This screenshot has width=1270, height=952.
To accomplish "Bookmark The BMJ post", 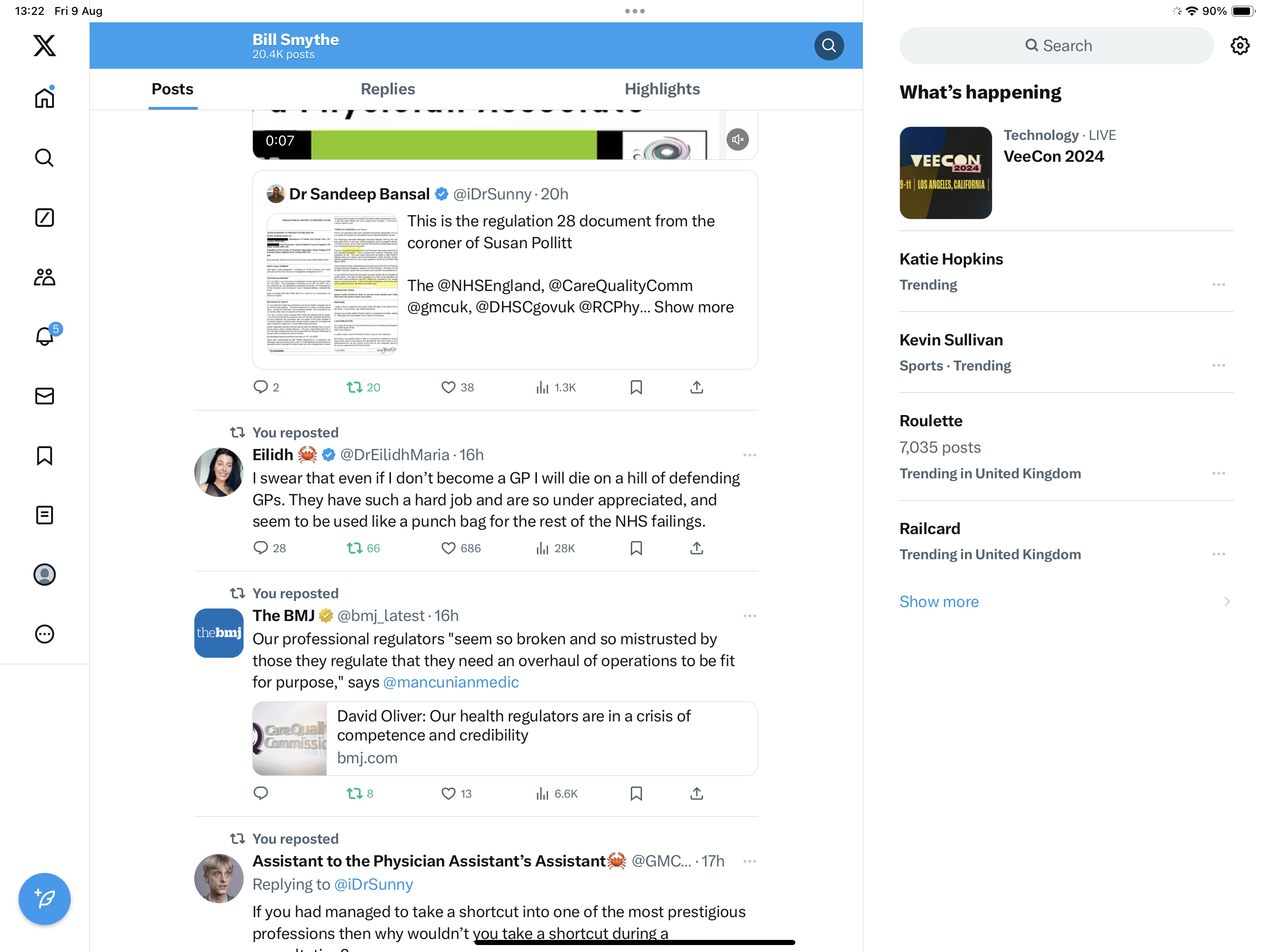I will click(x=635, y=793).
